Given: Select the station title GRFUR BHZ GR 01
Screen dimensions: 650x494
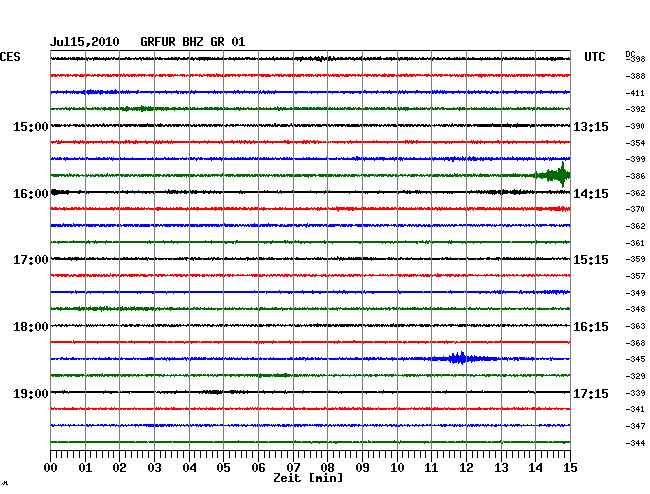Looking at the screenshot, I should (x=193, y=42).
